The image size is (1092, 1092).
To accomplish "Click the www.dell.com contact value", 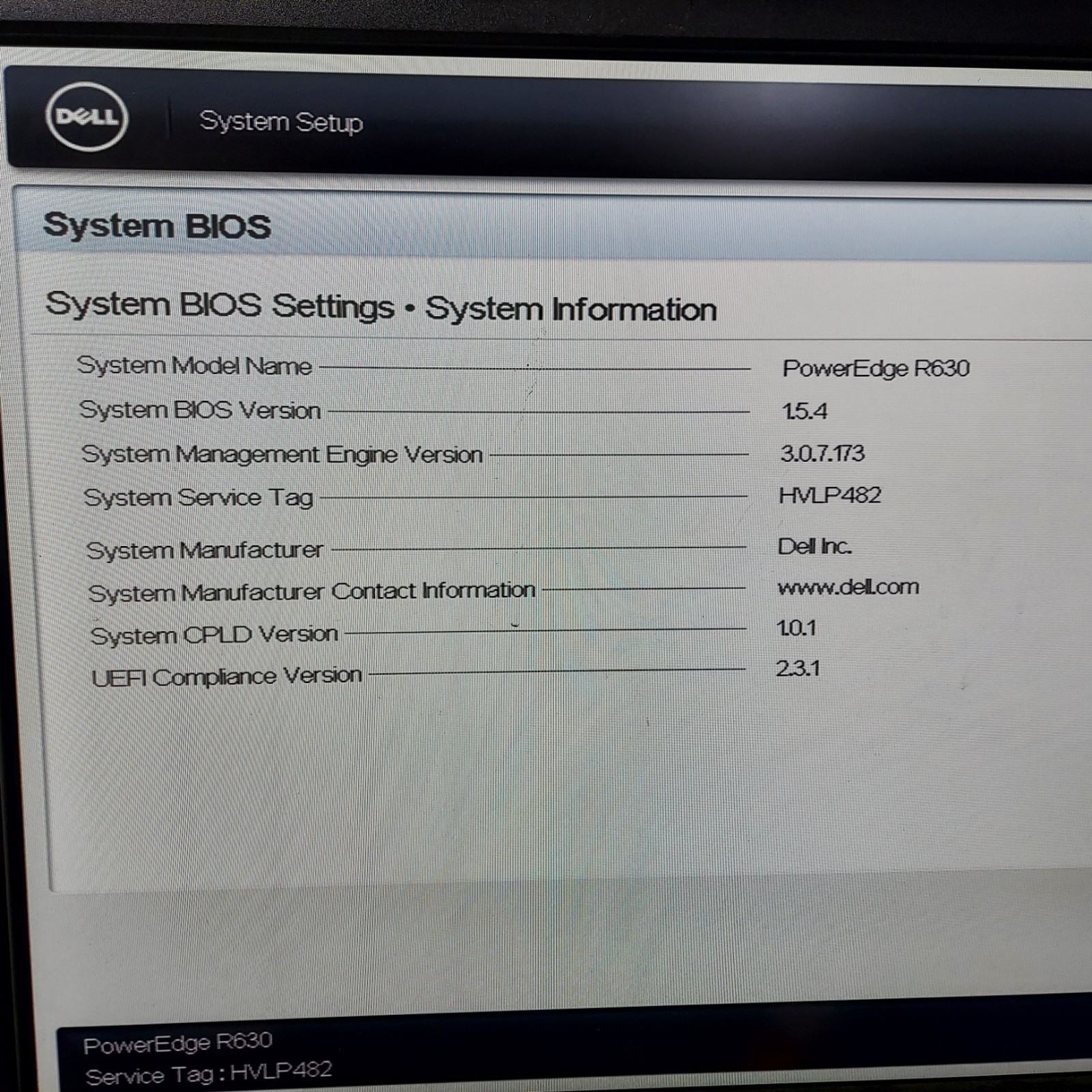I will pyautogui.click(x=848, y=587).
